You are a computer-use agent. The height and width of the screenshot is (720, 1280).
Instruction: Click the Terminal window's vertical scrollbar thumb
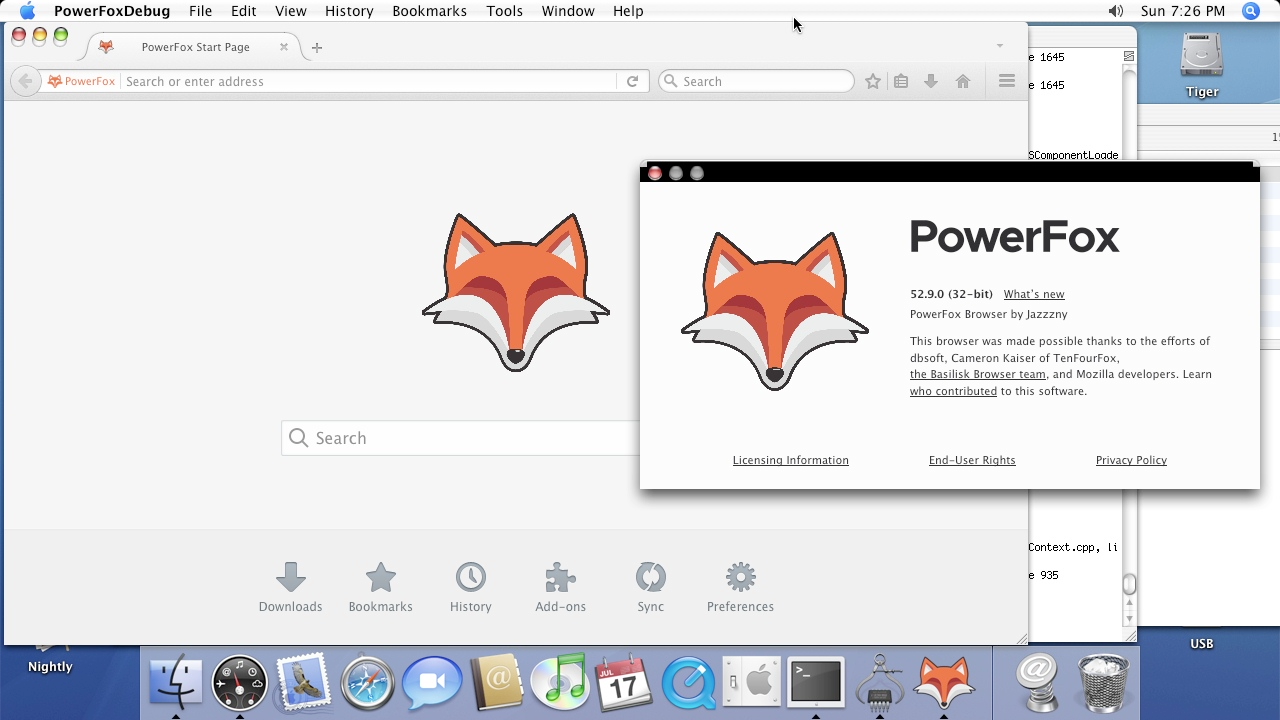[x=1129, y=584]
